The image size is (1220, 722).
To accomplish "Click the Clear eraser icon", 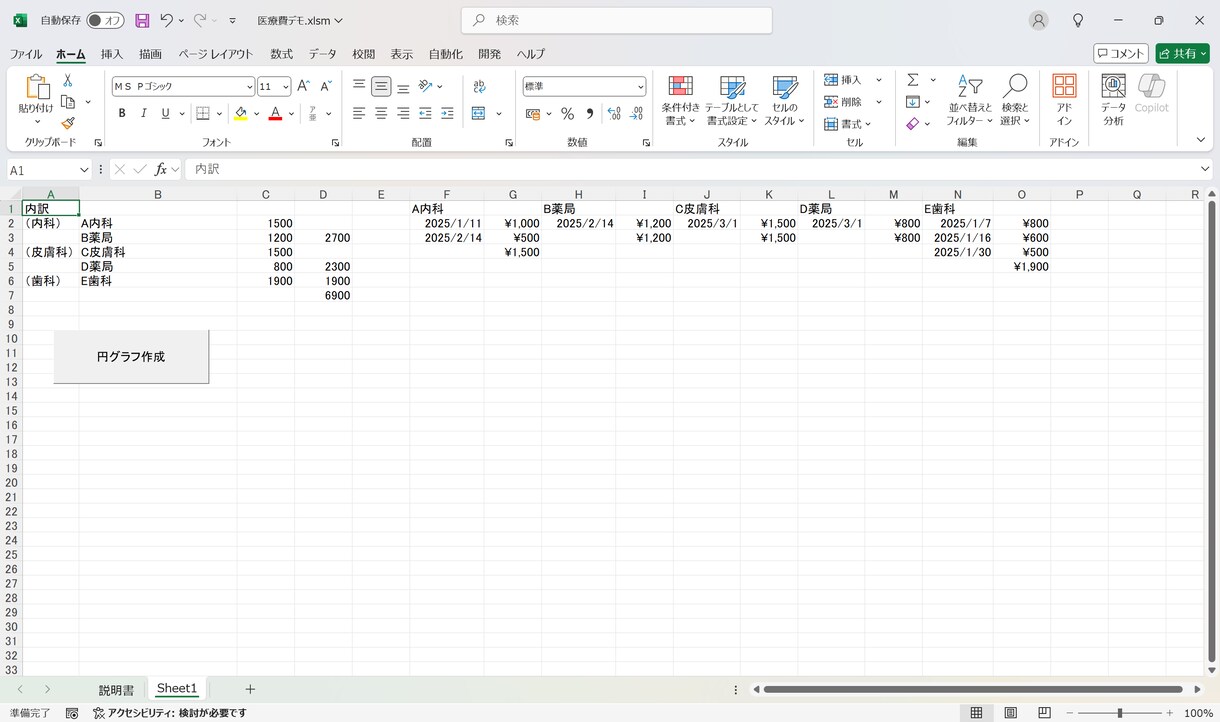I will [x=913, y=124].
